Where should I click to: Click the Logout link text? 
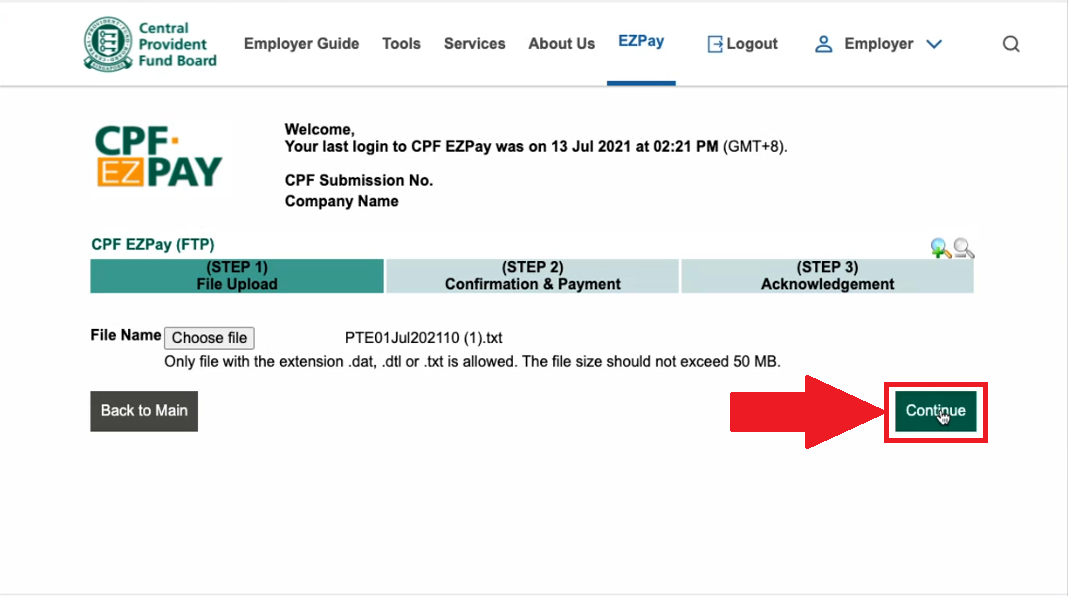point(752,44)
